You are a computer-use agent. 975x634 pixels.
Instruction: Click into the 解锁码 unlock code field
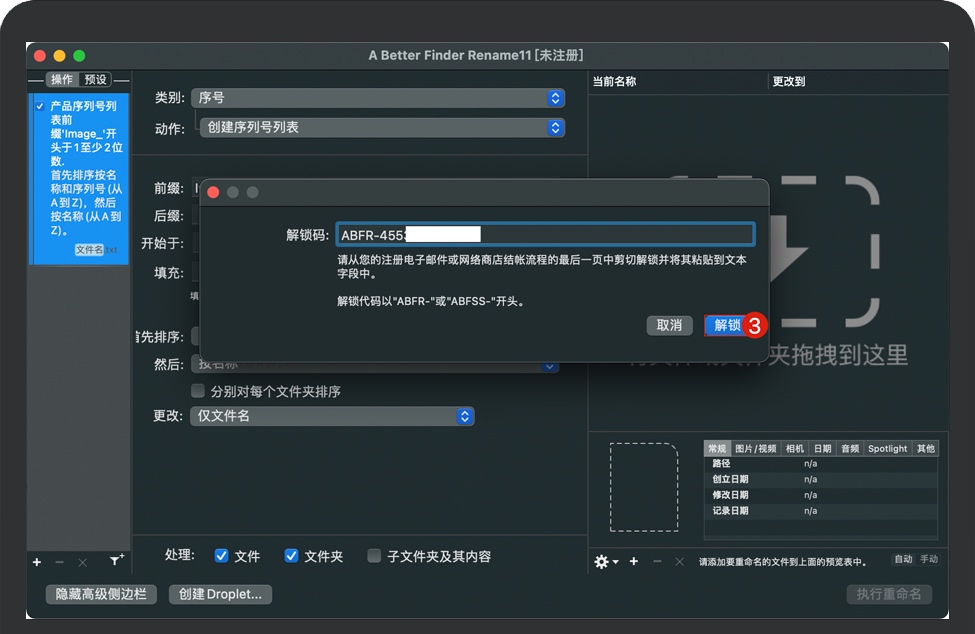tap(545, 234)
